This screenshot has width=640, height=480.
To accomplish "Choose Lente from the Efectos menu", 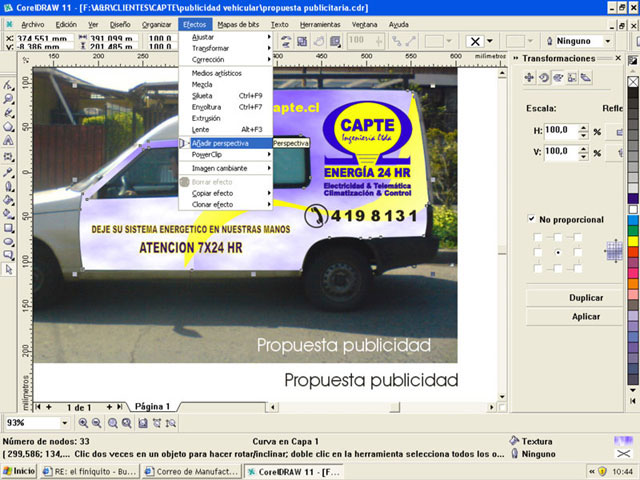I will pyautogui.click(x=226, y=129).
